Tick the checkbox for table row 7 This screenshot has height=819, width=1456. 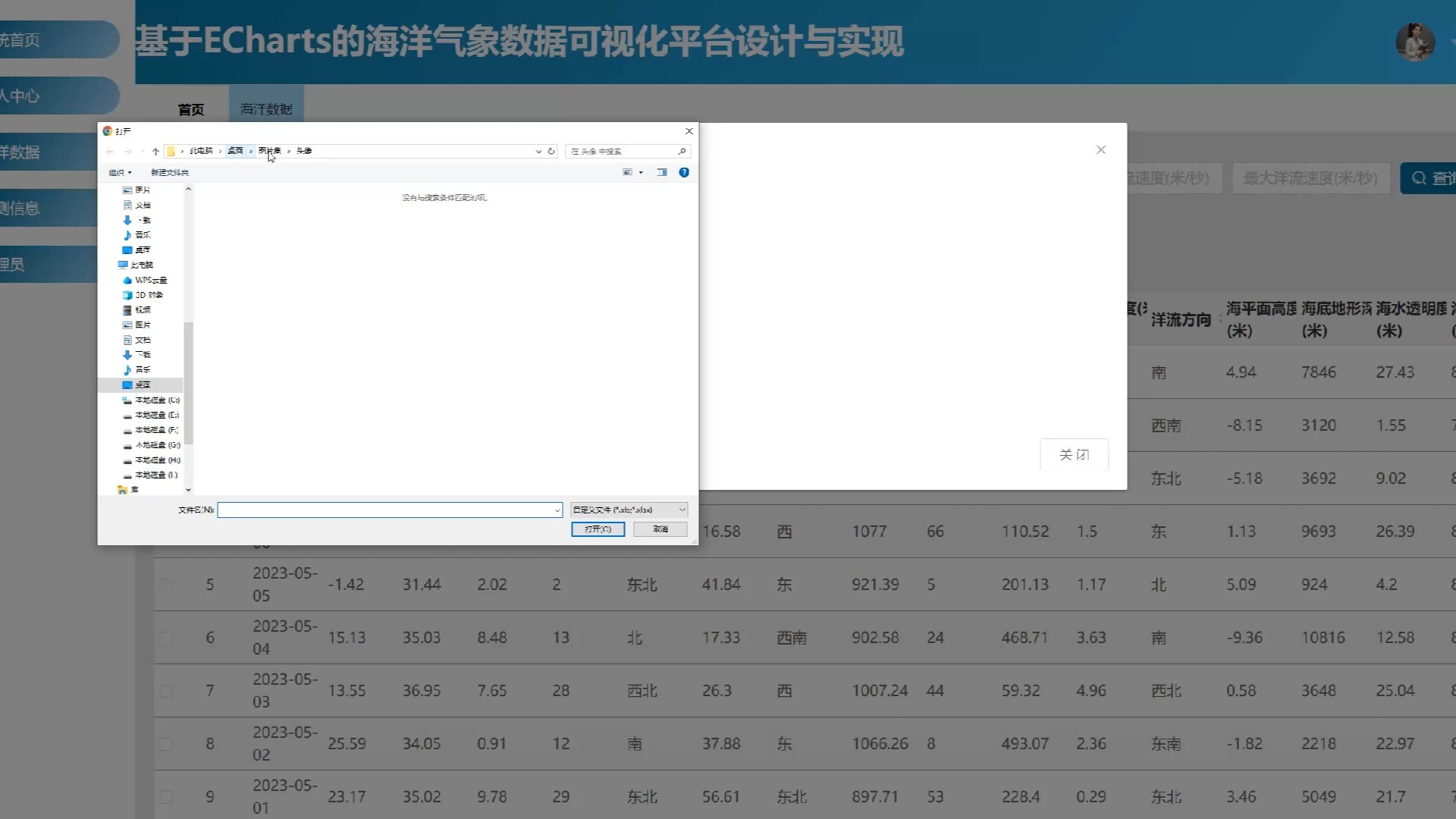point(166,691)
